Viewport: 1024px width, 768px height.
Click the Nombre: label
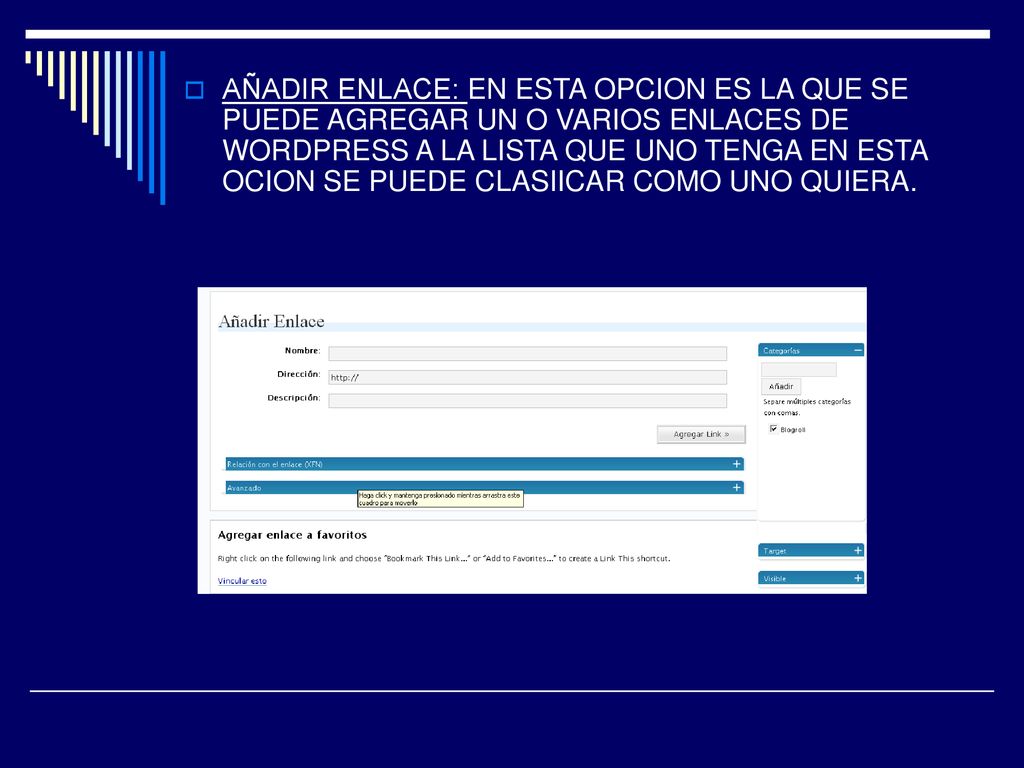tap(302, 351)
